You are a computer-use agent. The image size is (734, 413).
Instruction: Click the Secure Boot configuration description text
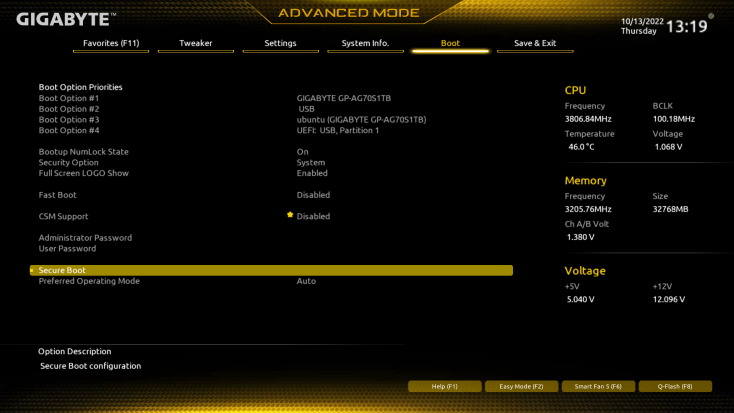point(90,366)
